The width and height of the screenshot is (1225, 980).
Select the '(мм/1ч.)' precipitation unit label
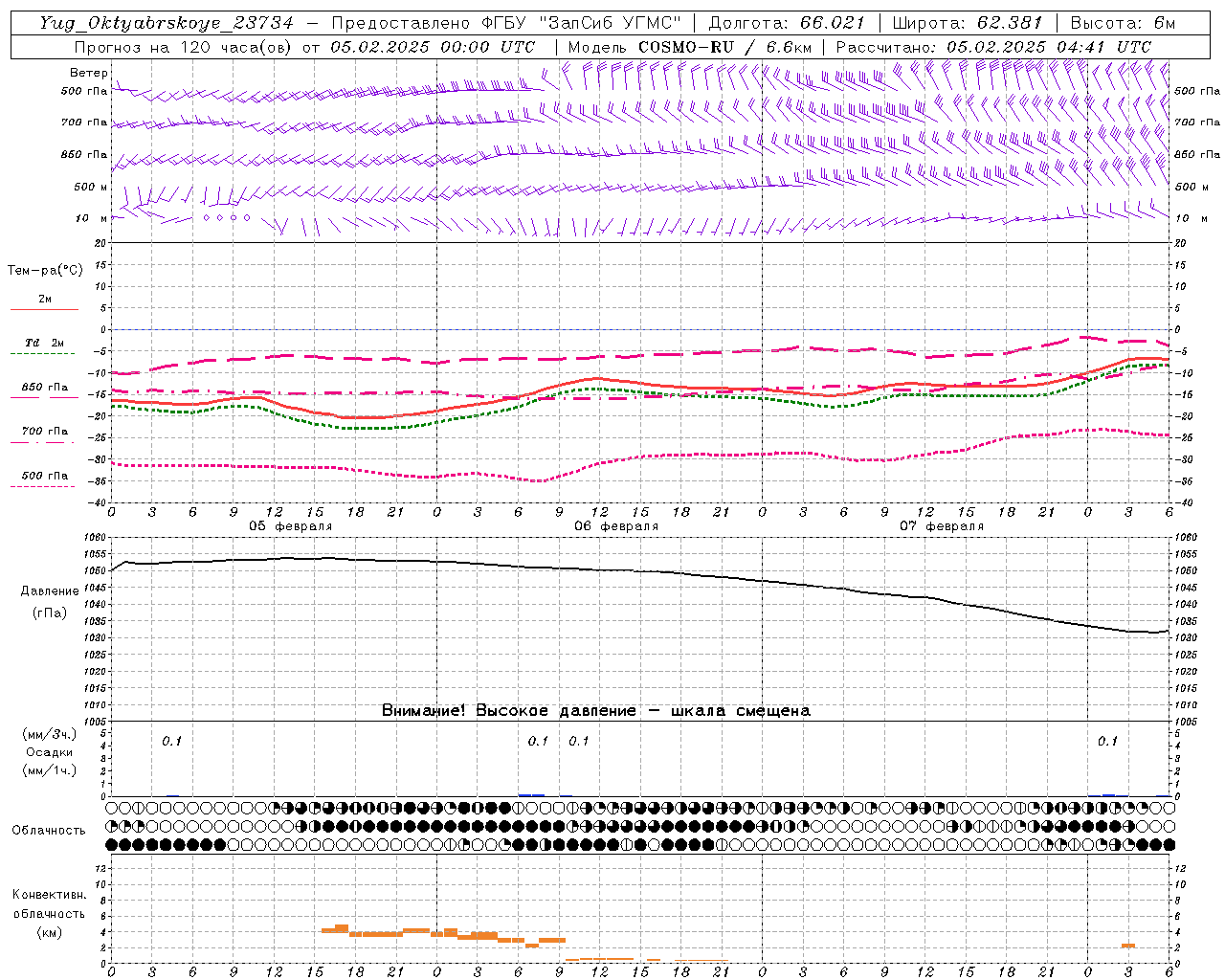coord(50,770)
